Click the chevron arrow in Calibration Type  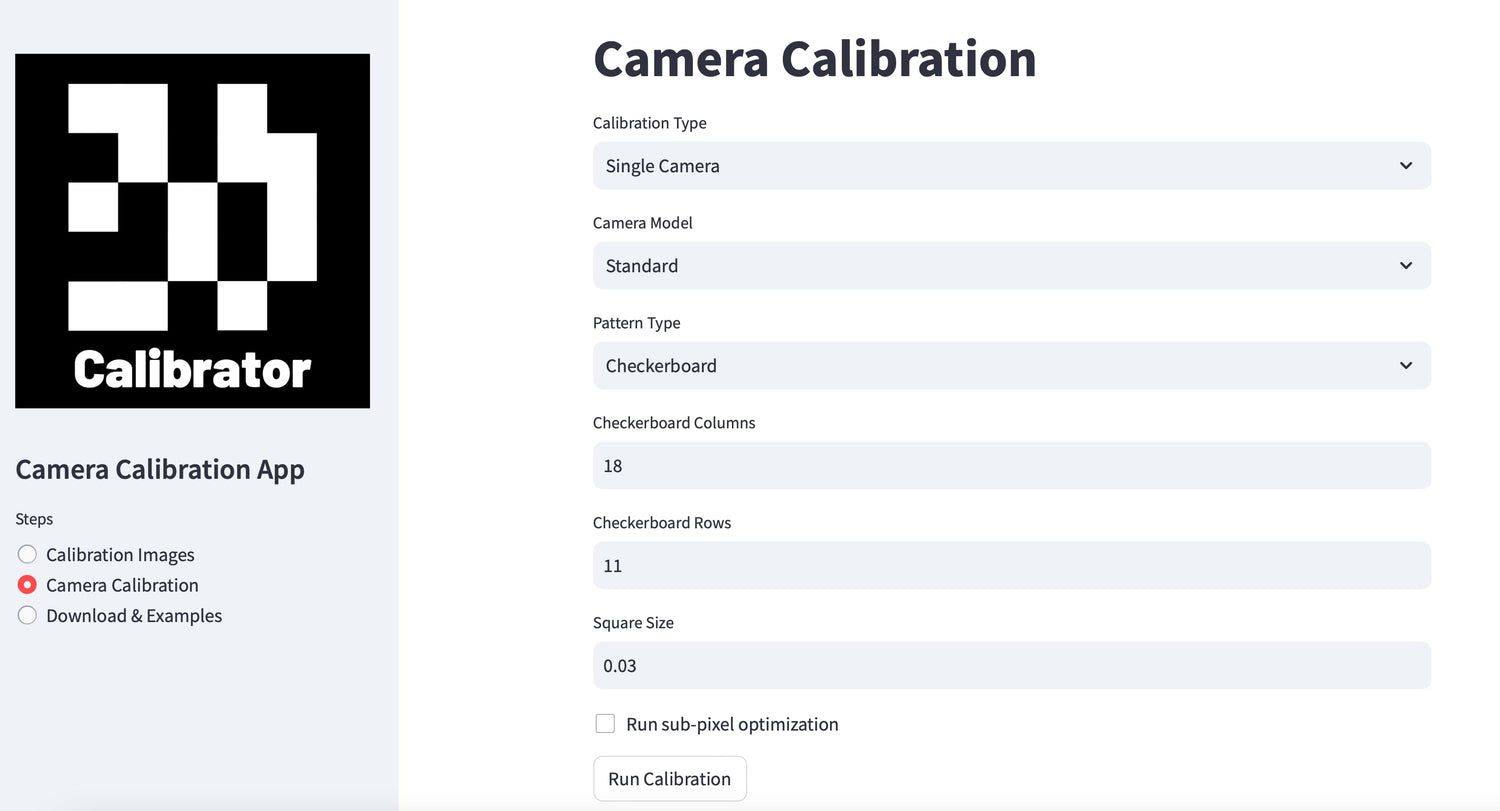pos(1405,166)
